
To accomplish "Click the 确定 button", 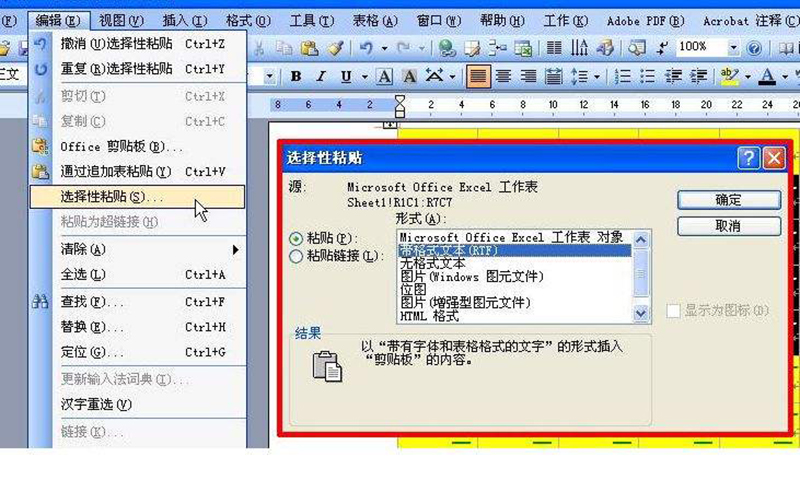I will tap(729, 200).
